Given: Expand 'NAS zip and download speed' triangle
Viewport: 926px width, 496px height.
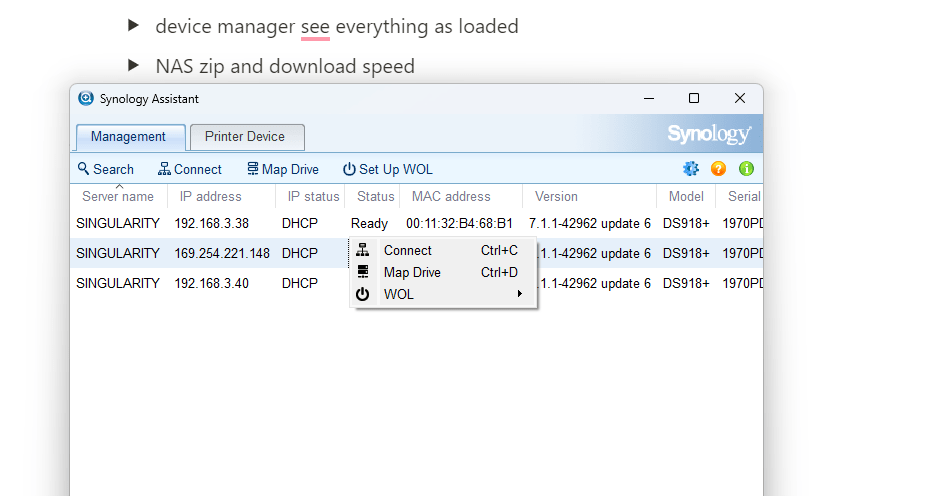Looking at the screenshot, I should click(133, 65).
